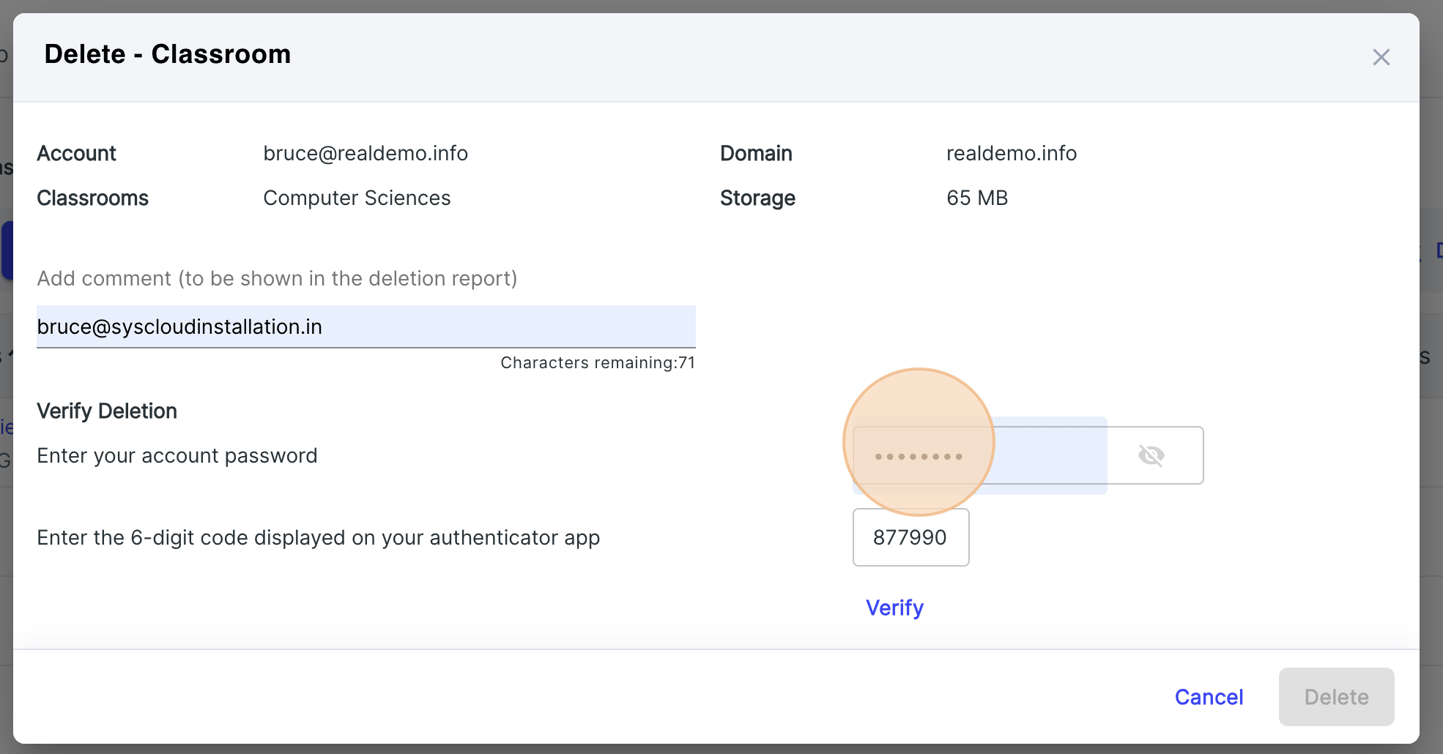Click the 65 MB storage value

pos(975,198)
